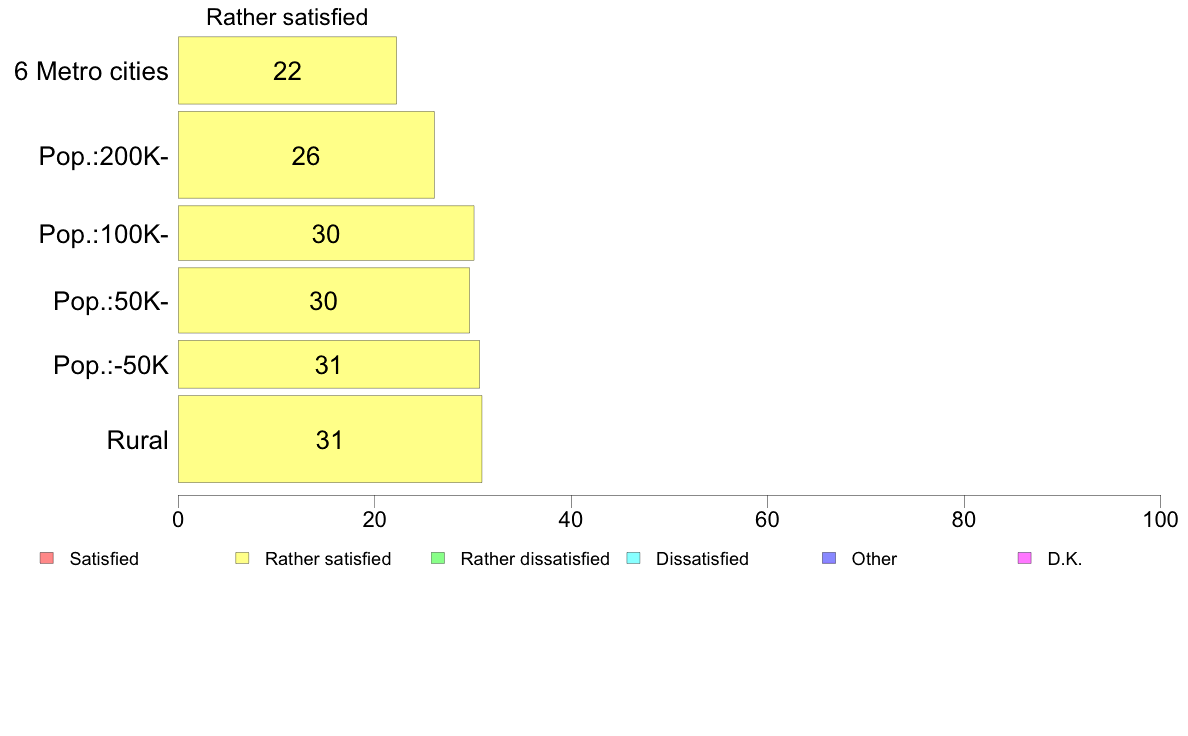Click the blue Other legend swatch
Screen dimensions: 1188x736
point(829,559)
